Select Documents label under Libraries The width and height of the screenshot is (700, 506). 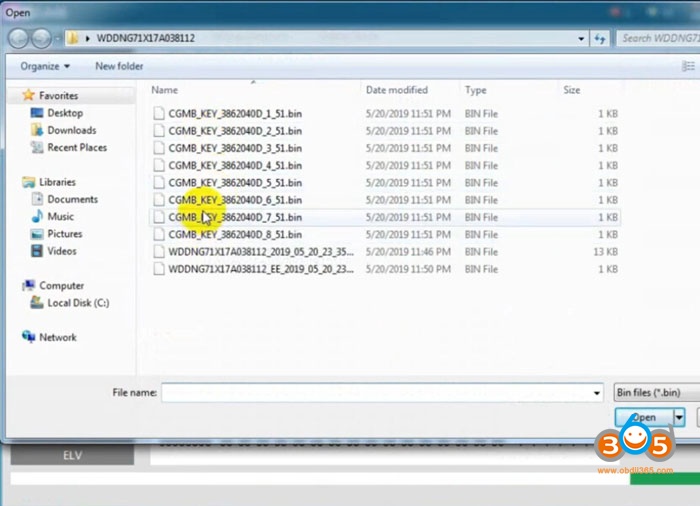(x=72, y=199)
